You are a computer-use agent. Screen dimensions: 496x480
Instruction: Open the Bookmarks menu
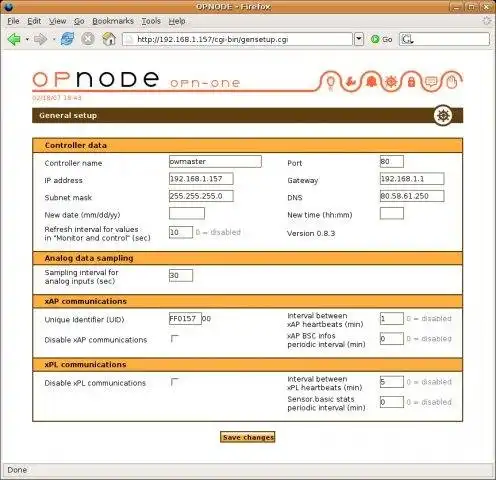click(x=113, y=21)
